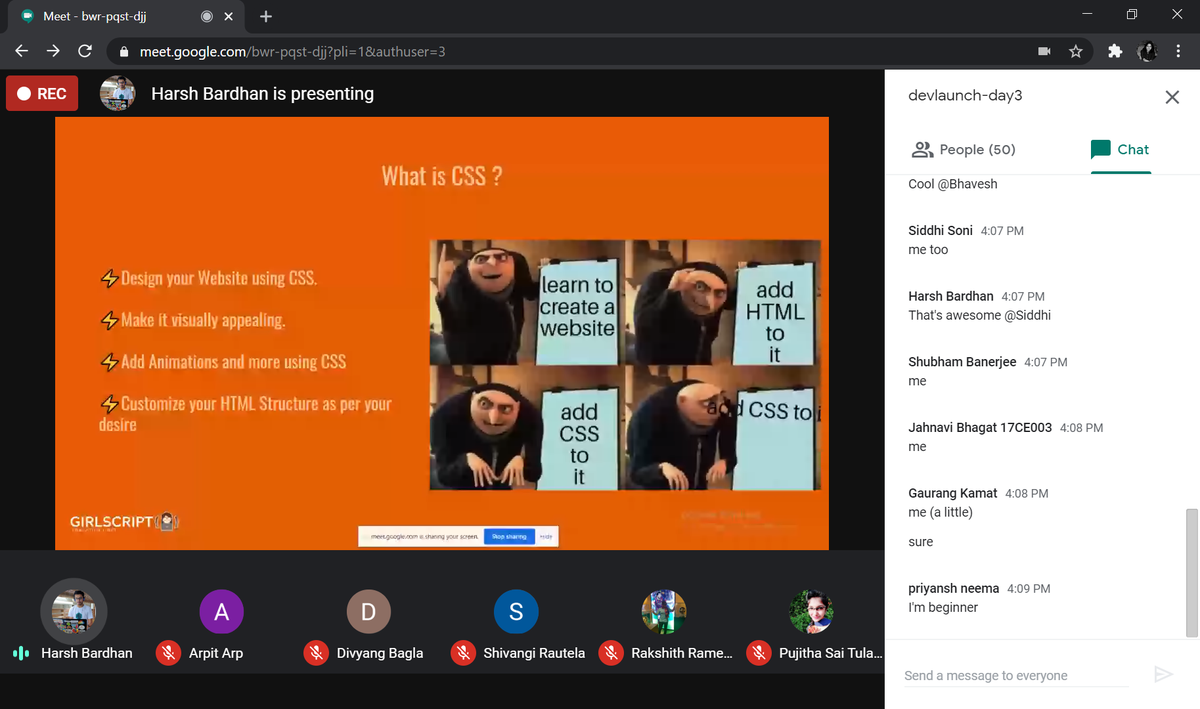Click the recording indicator circle in browser tab
Screen dimensions: 1200x709
(x=206, y=17)
